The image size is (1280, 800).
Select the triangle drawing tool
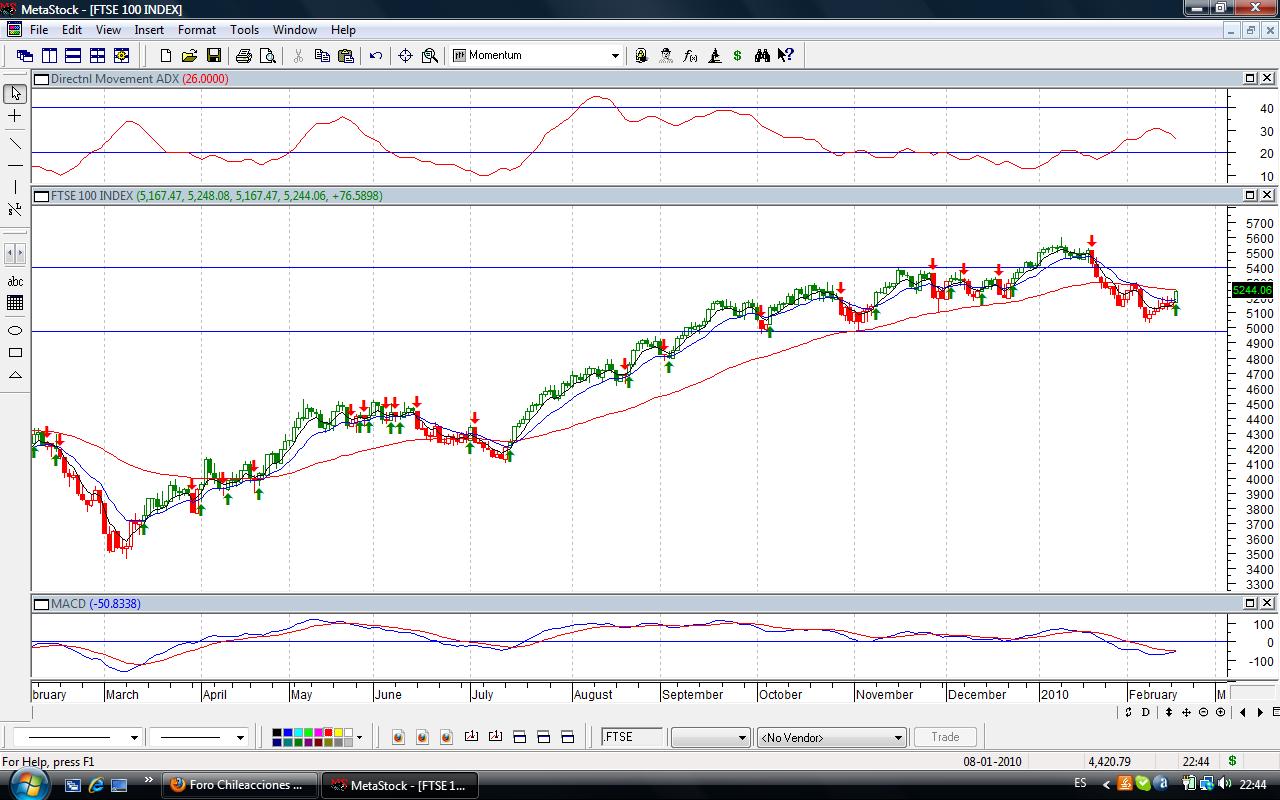[15, 375]
